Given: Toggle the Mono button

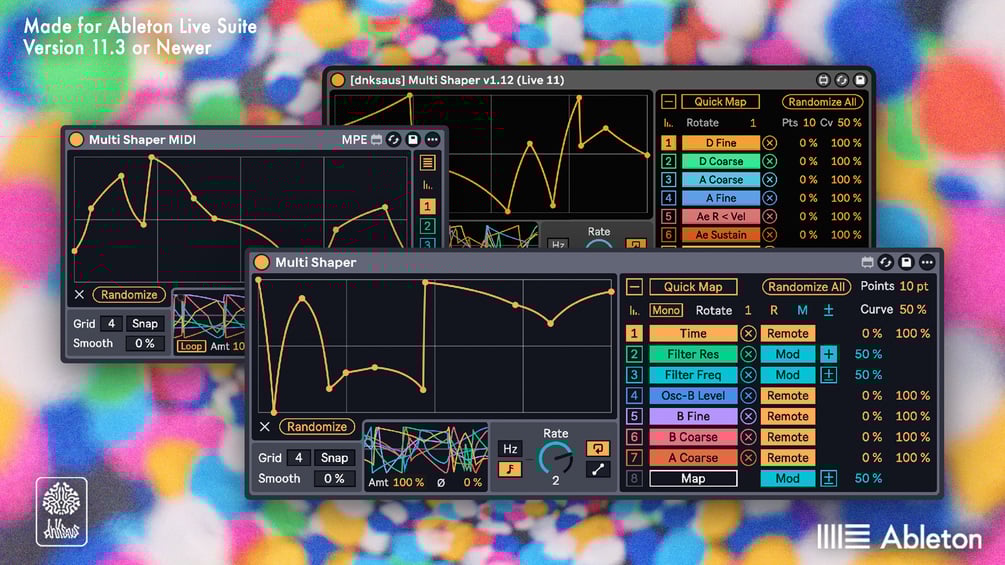Looking at the screenshot, I should [x=666, y=311].
